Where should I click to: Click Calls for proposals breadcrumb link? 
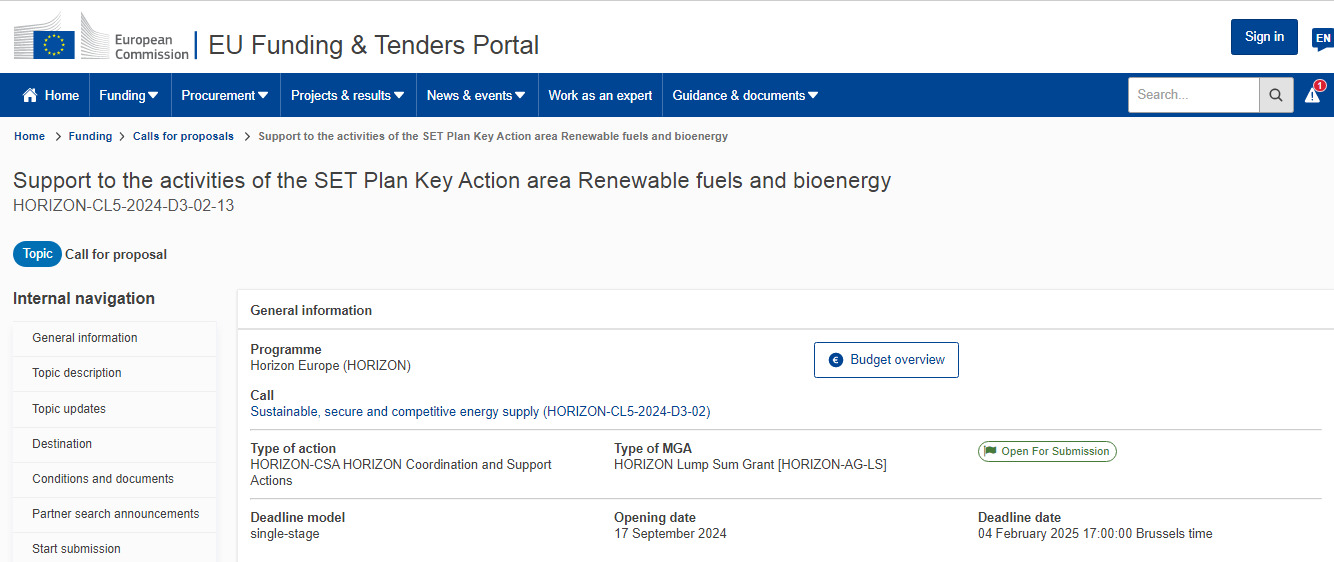[x=183, y=136]
